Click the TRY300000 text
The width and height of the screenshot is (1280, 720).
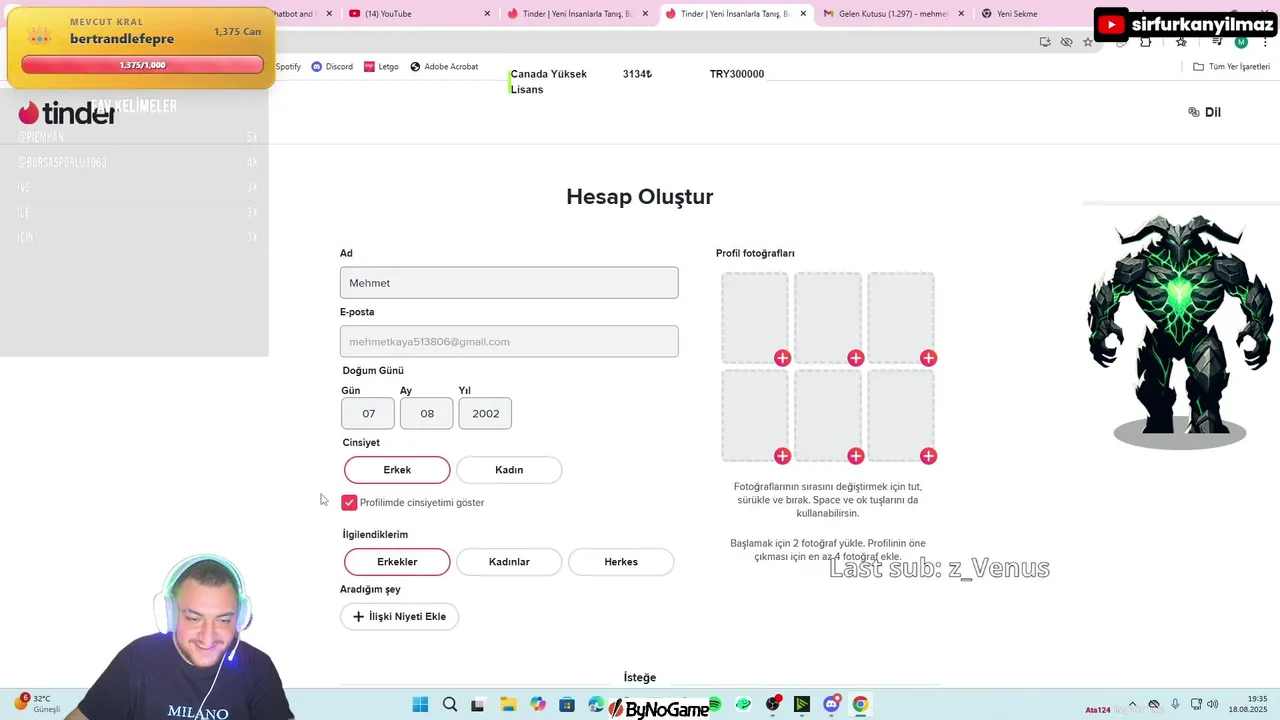click(737, 74)
